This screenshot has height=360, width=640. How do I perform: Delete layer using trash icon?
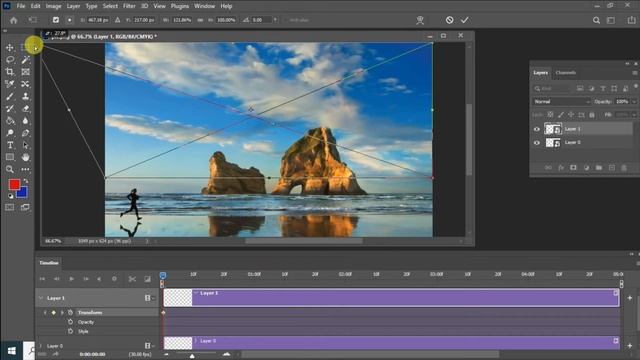(624, 168)
